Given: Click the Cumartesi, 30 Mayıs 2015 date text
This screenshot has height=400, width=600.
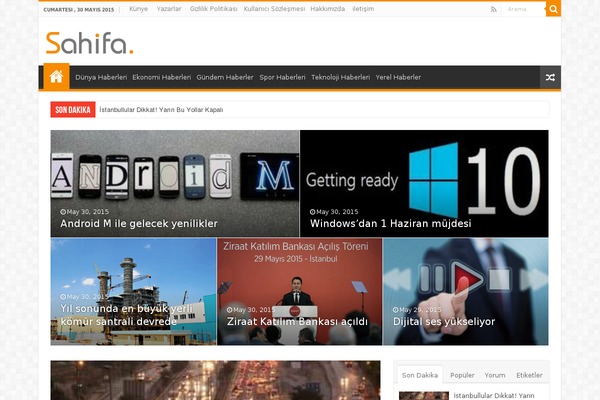Looking at the screenshot, I should tap(79, 10).
